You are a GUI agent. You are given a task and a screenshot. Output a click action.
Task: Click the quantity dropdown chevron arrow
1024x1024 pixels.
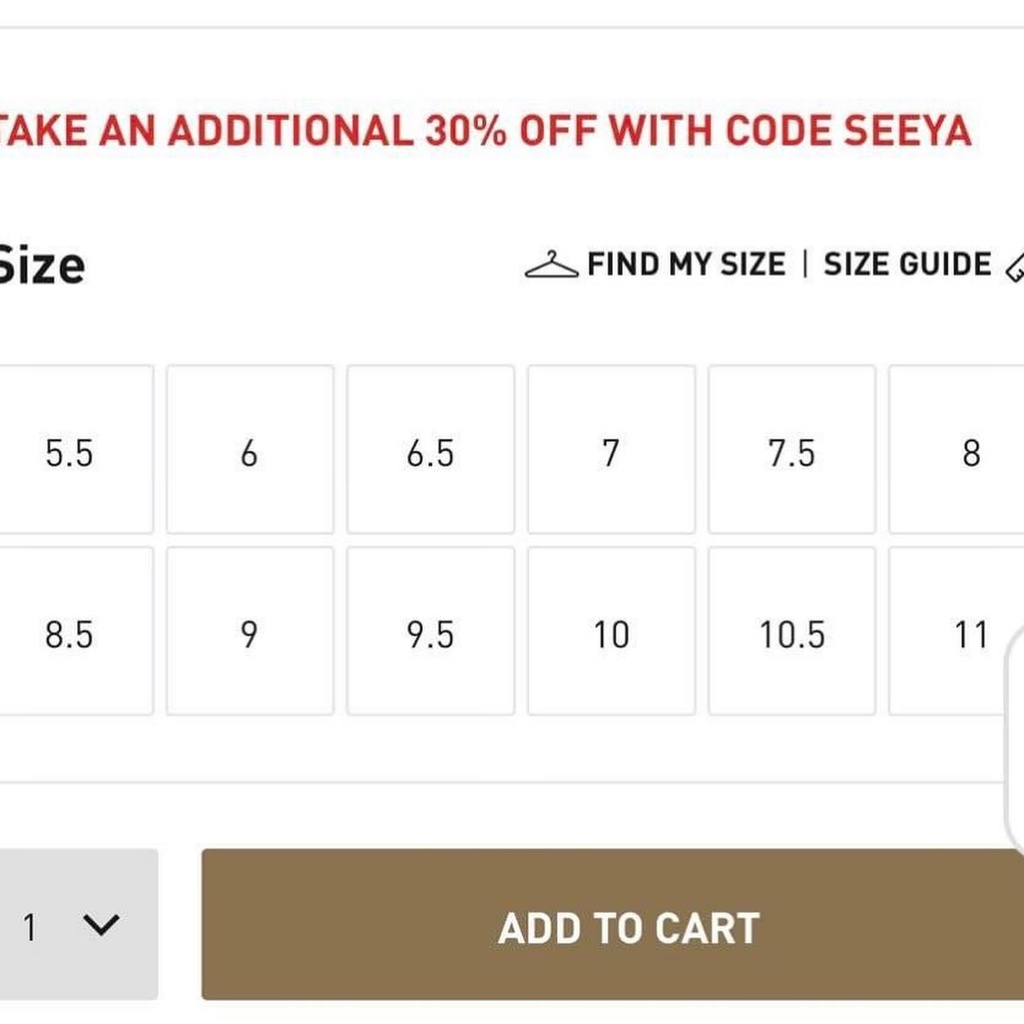pyautogui.click(x=102, y=926)
